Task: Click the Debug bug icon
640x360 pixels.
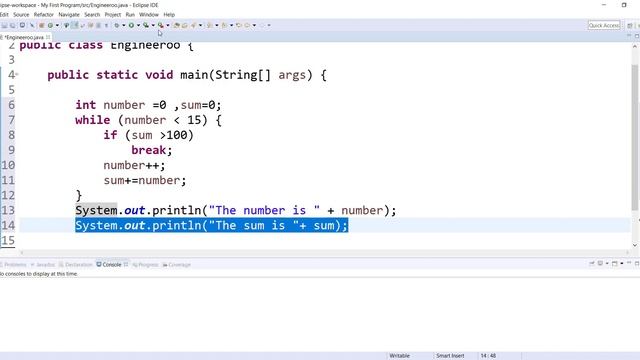Action: pos(117,25)
